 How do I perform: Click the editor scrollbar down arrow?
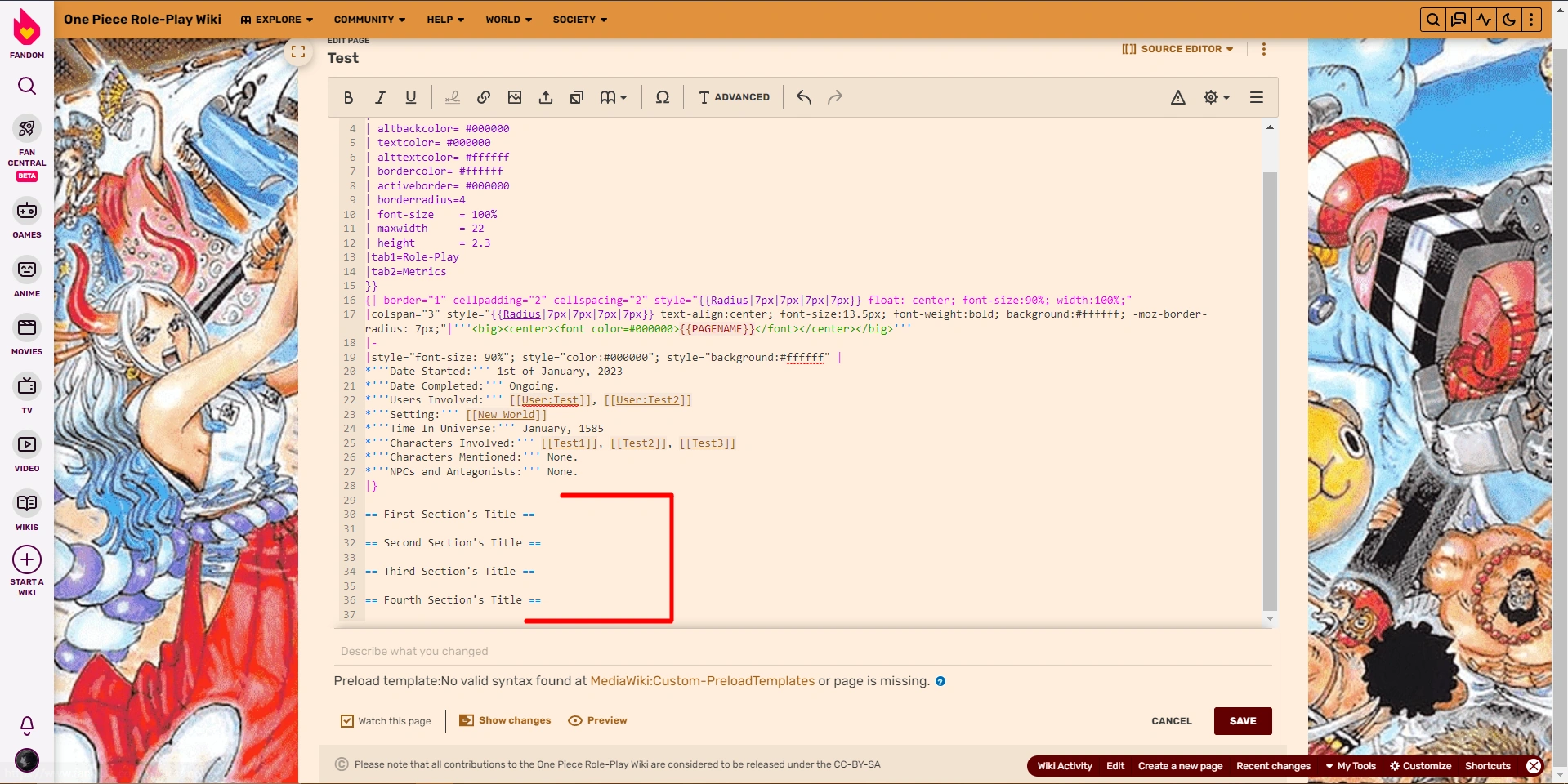click(x=1270, y=619)
